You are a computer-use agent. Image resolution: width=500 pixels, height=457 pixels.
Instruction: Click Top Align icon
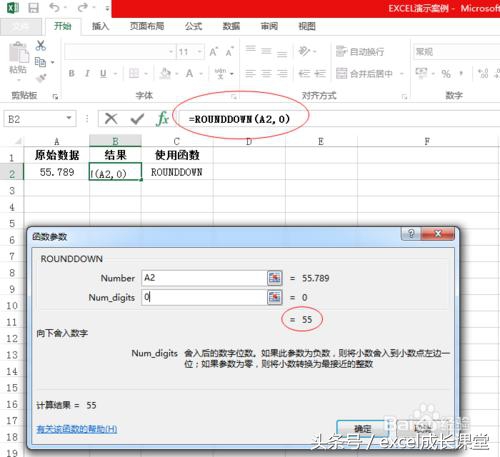click(251, 49)
